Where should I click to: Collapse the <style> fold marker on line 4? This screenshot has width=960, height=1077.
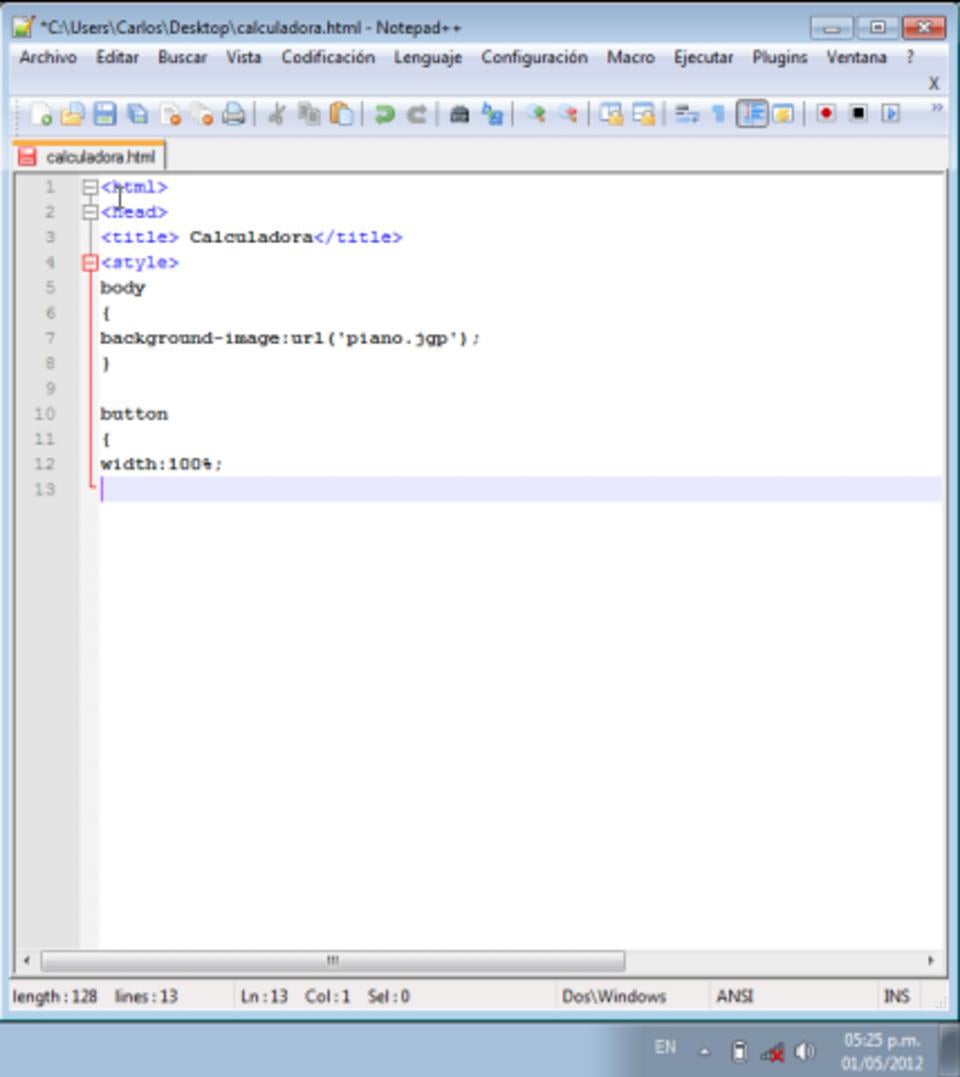[90, 262]
